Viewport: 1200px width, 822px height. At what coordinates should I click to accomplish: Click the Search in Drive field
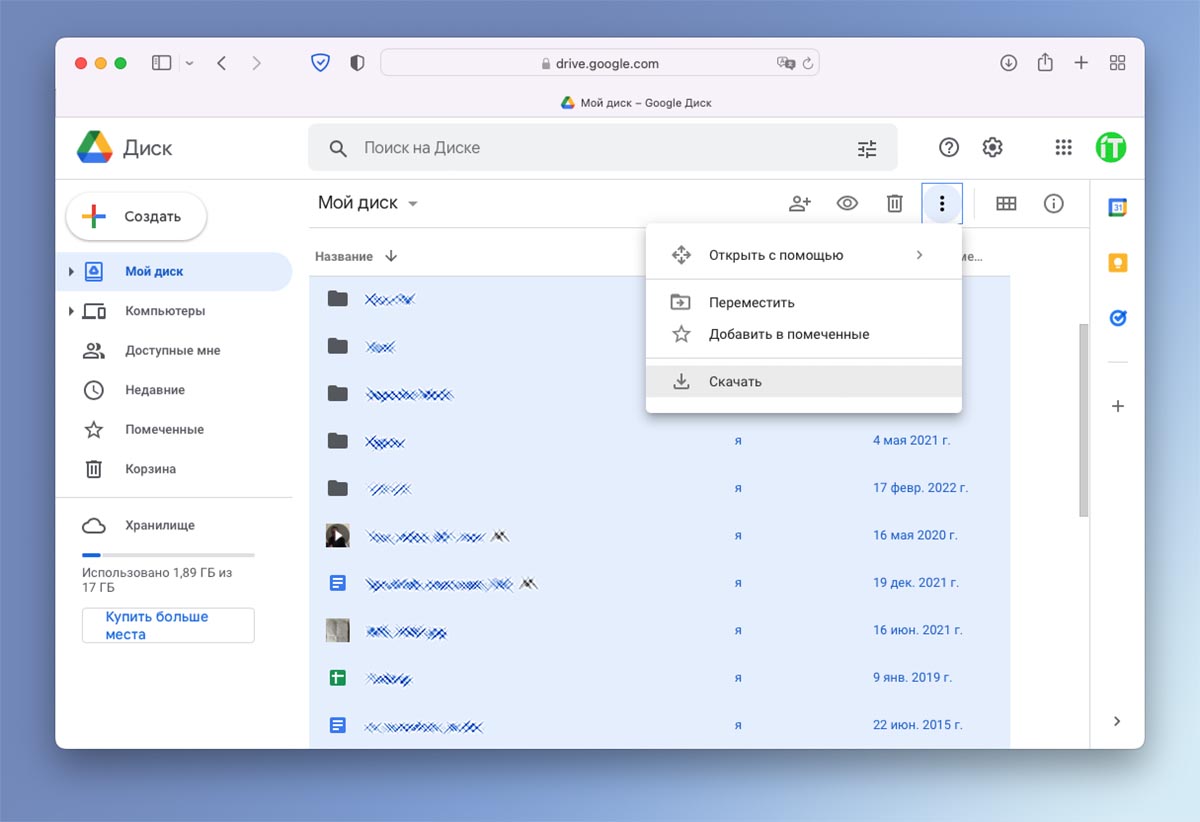(x=602, y=148)
